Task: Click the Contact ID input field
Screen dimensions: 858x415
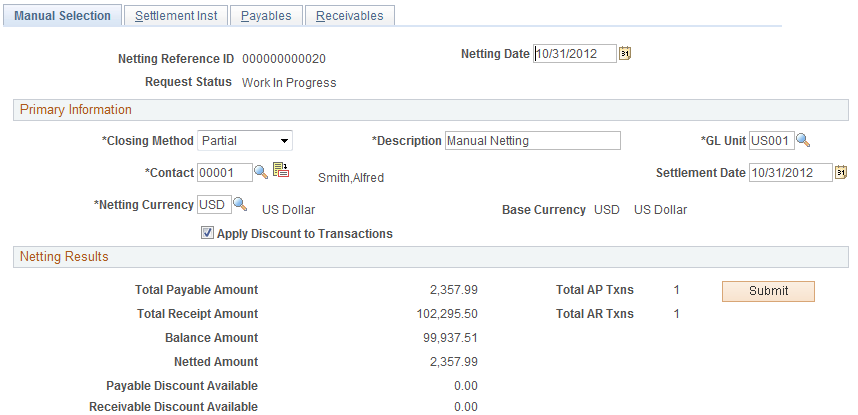Action: [225, 172]
